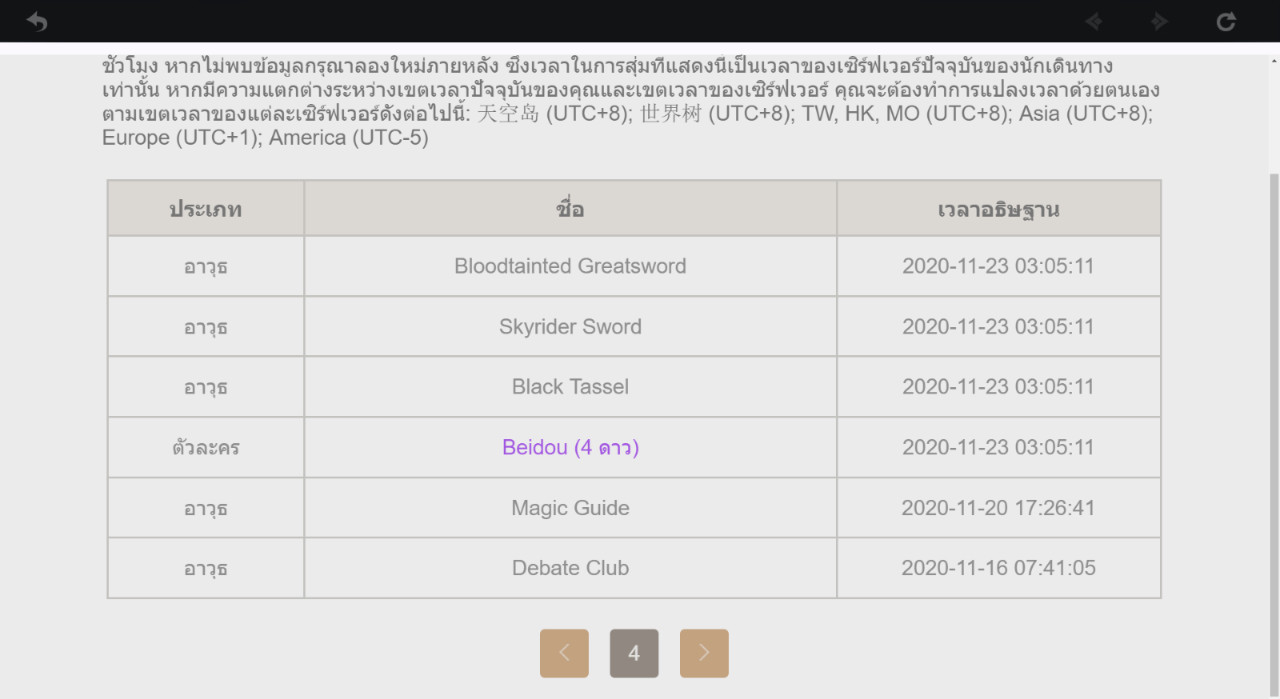
Task: Select the Skyrider Sword entry
Action: click(570, 326)
